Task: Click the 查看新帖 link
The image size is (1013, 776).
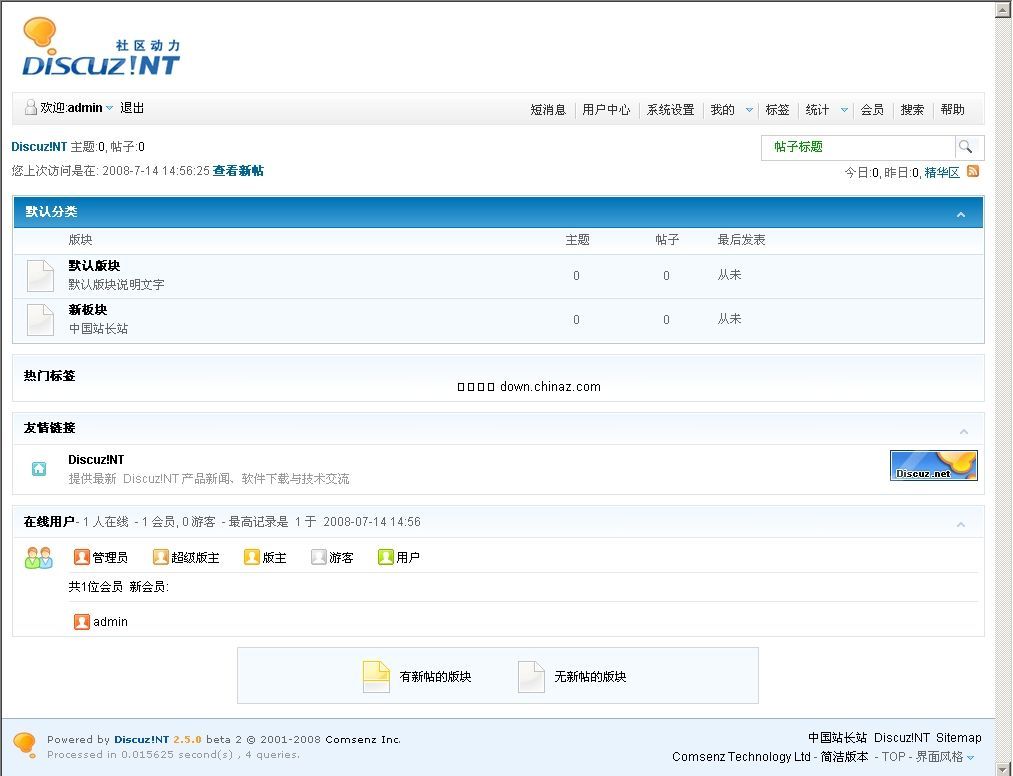Action: click(x=238, y=171)
